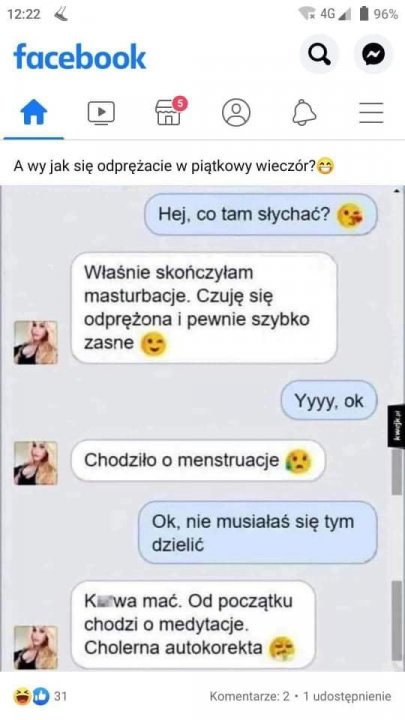Viewport: 405px width, 720px height.
Task: Go to the Home feed tab
Action: [34, 112]
